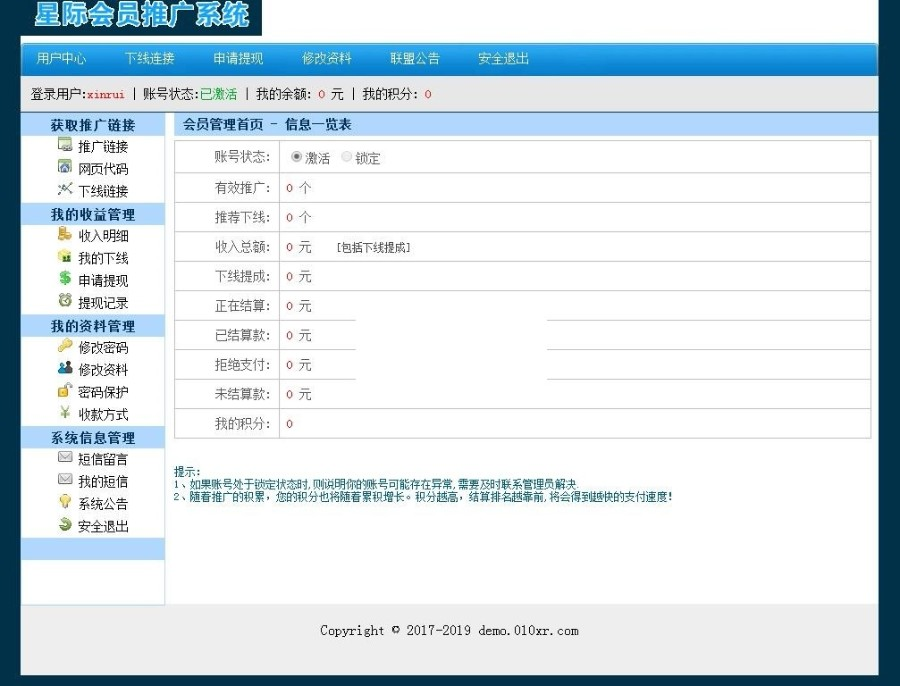Click the key icon for 修改密码
Screen dimensions: 900x686
point(65,346)
